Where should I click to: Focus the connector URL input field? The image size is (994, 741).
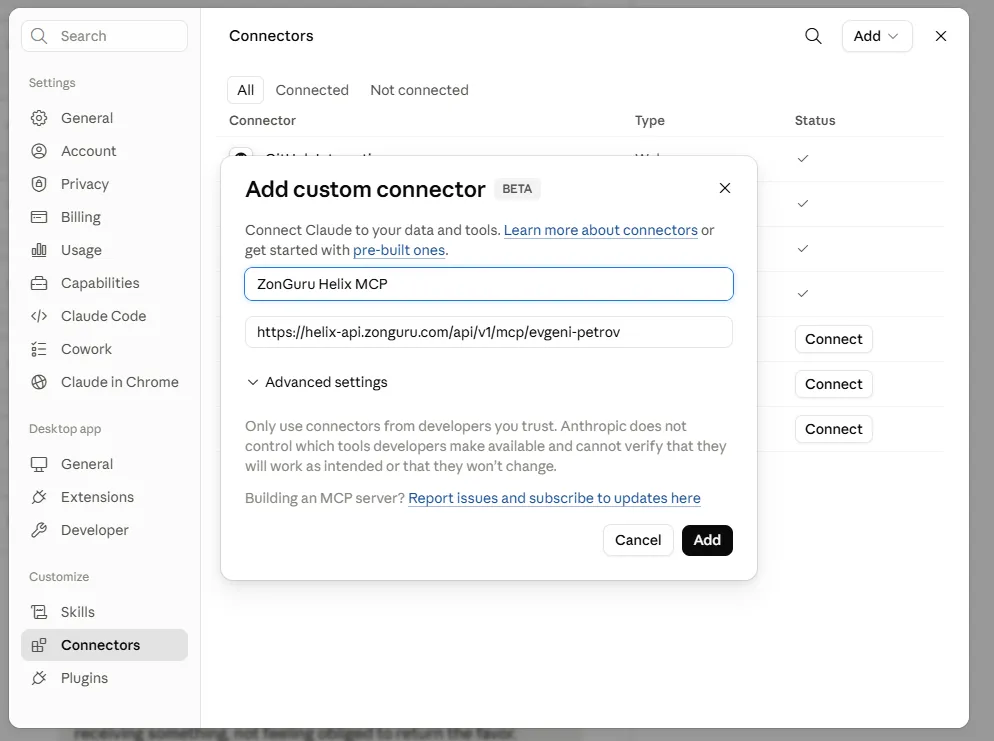coord(489,332)
